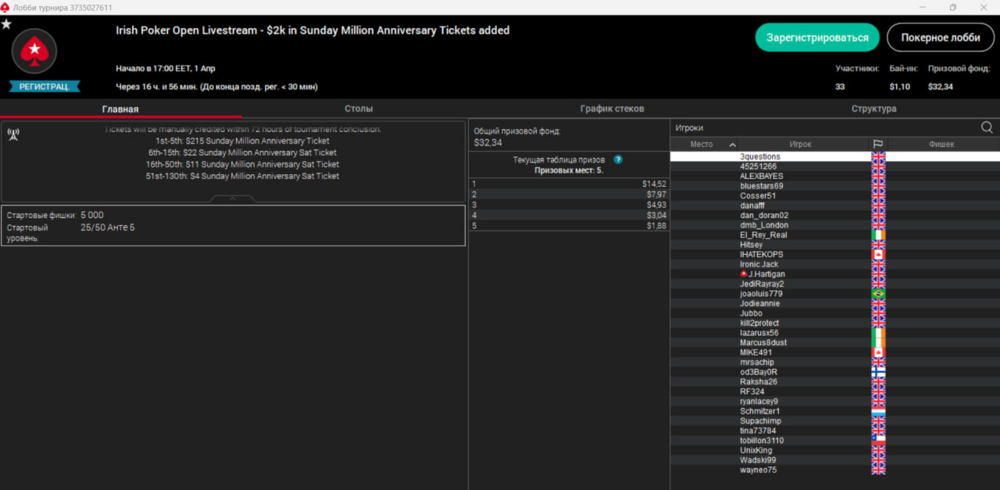Click Canada flag next to IHATEKOPS
Screen dimensions: 1000x490
coord(878,255)
